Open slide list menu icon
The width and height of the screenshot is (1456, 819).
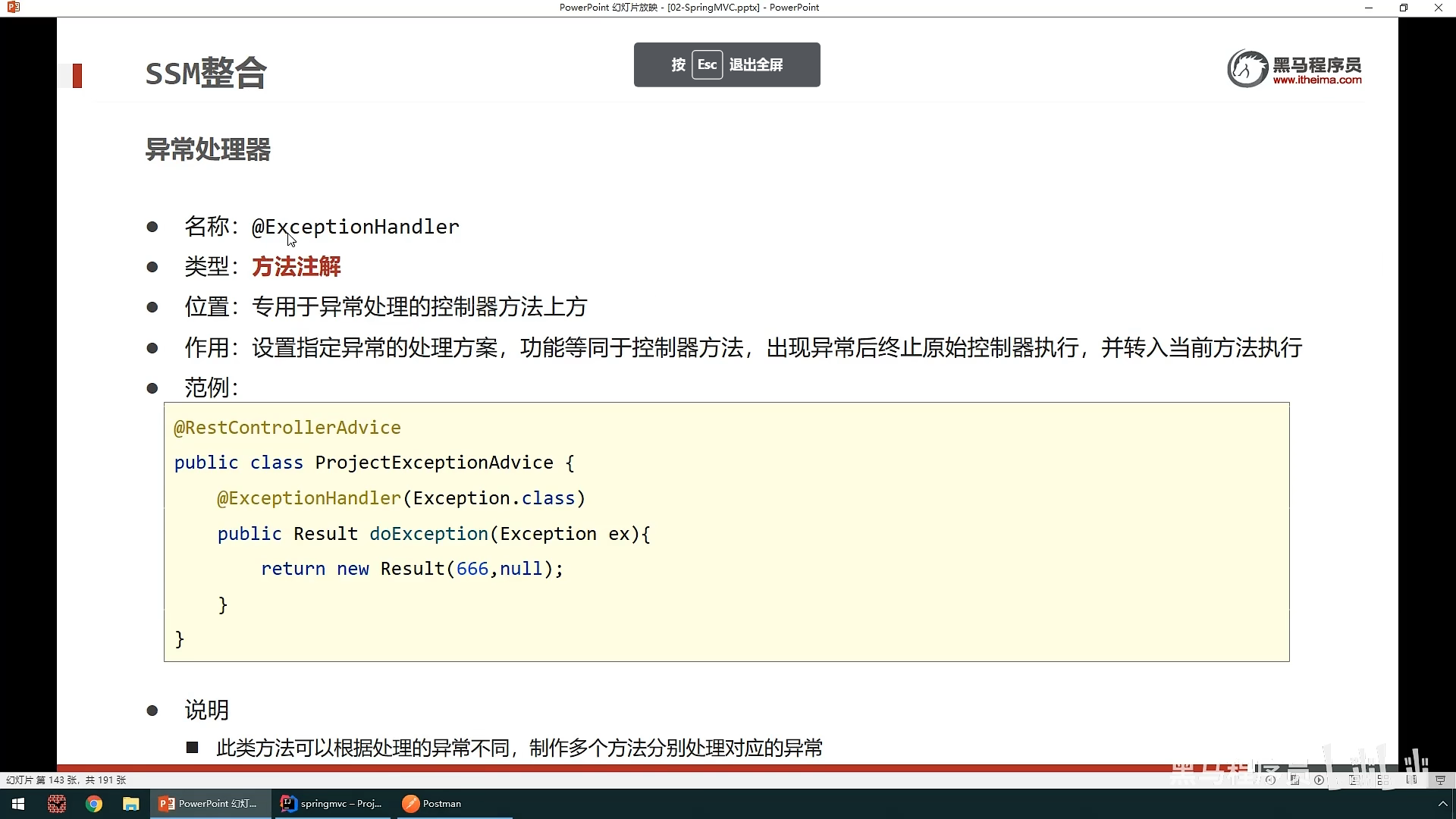[x=1295, y=780]
